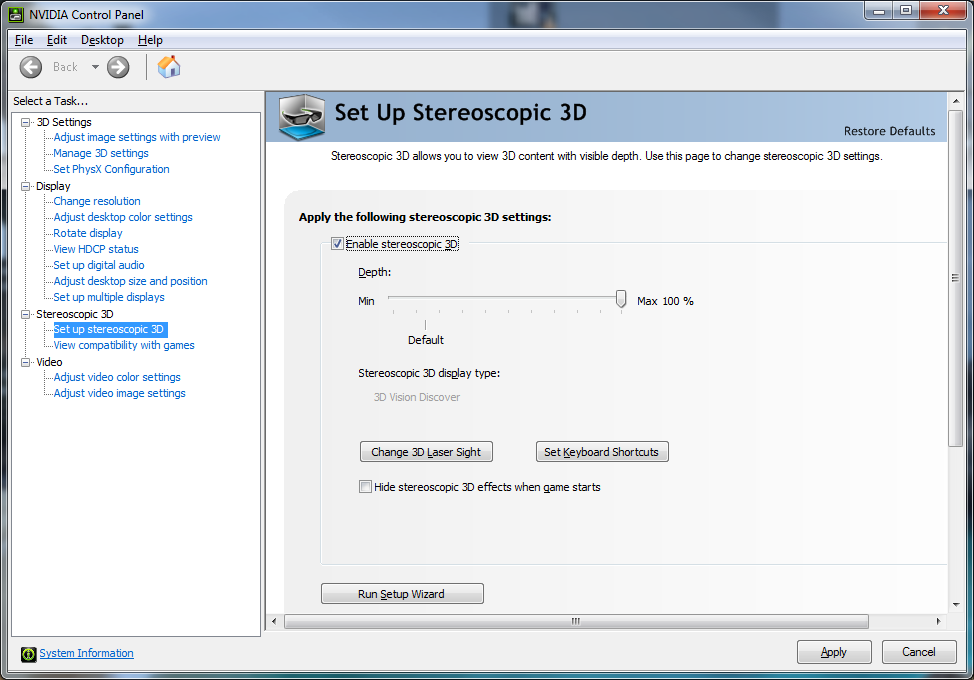Click the NVIDIA Control Panel title icon
Screen dimensions: 974x680
(x=17, y=14)
